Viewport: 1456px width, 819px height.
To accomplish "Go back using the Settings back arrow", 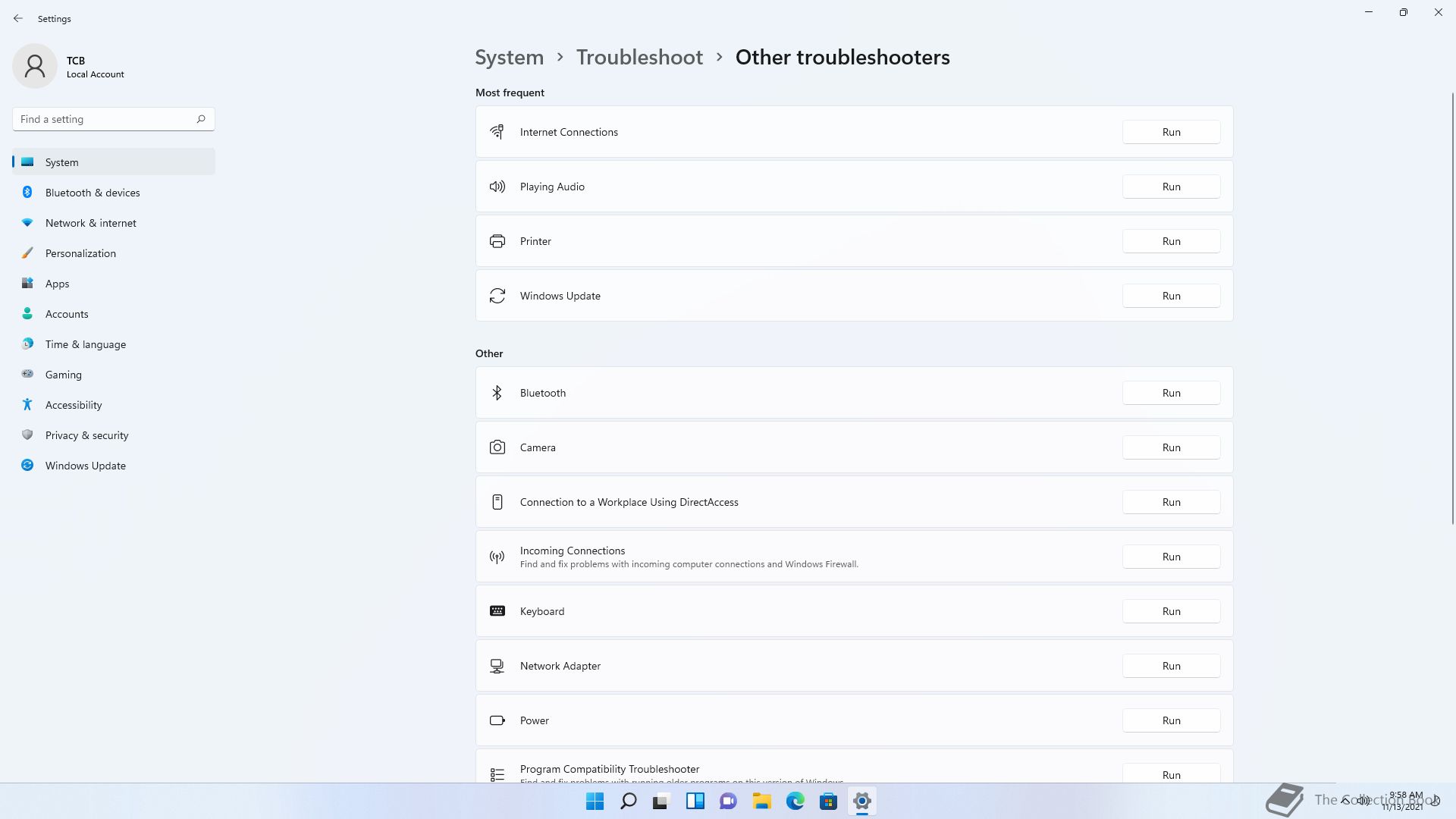I will coord(18,18).
